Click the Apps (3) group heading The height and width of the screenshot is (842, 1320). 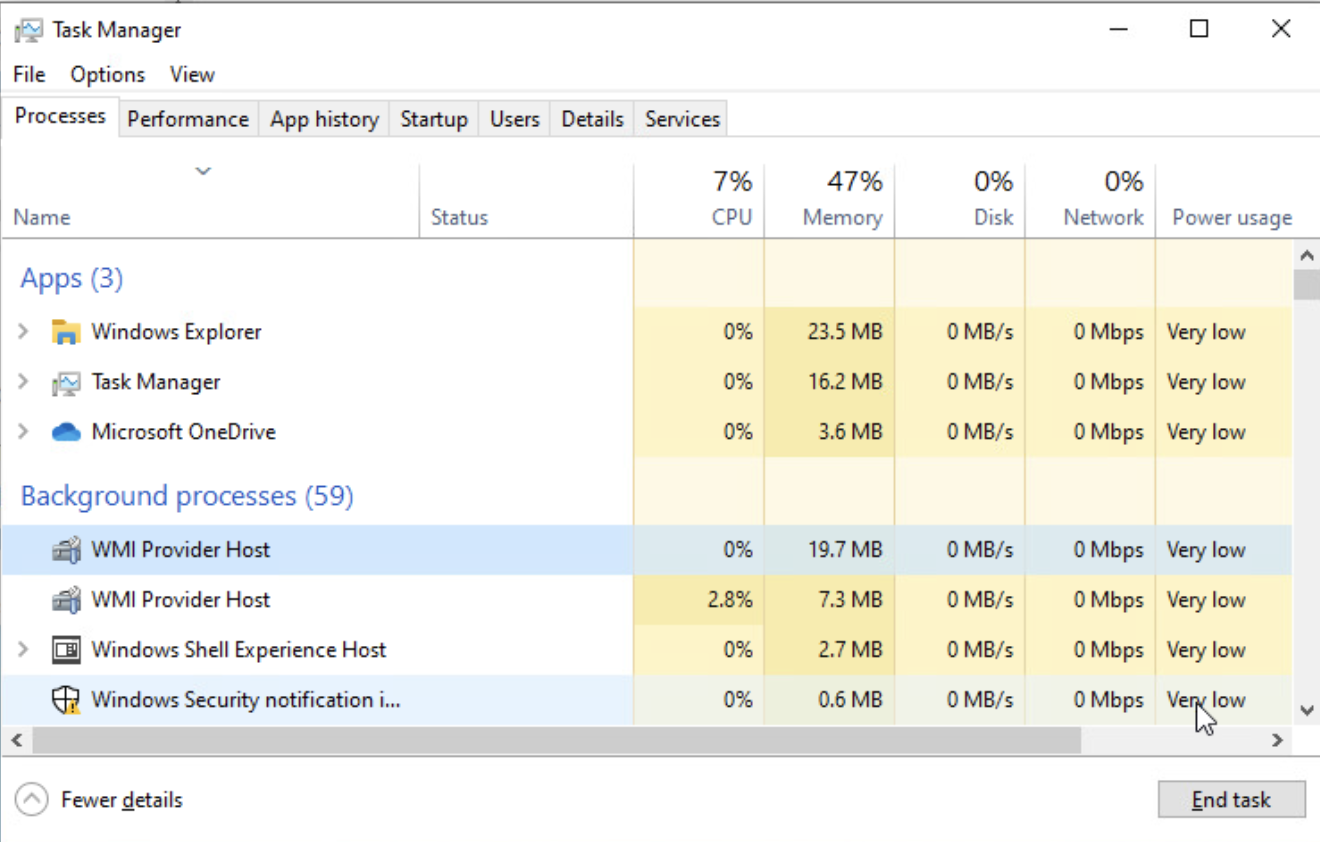(72, 278)
